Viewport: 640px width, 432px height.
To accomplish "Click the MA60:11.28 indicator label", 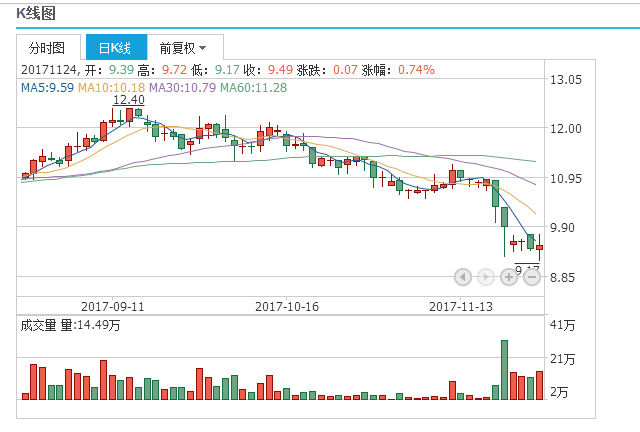I will click(x=253, y=87).
